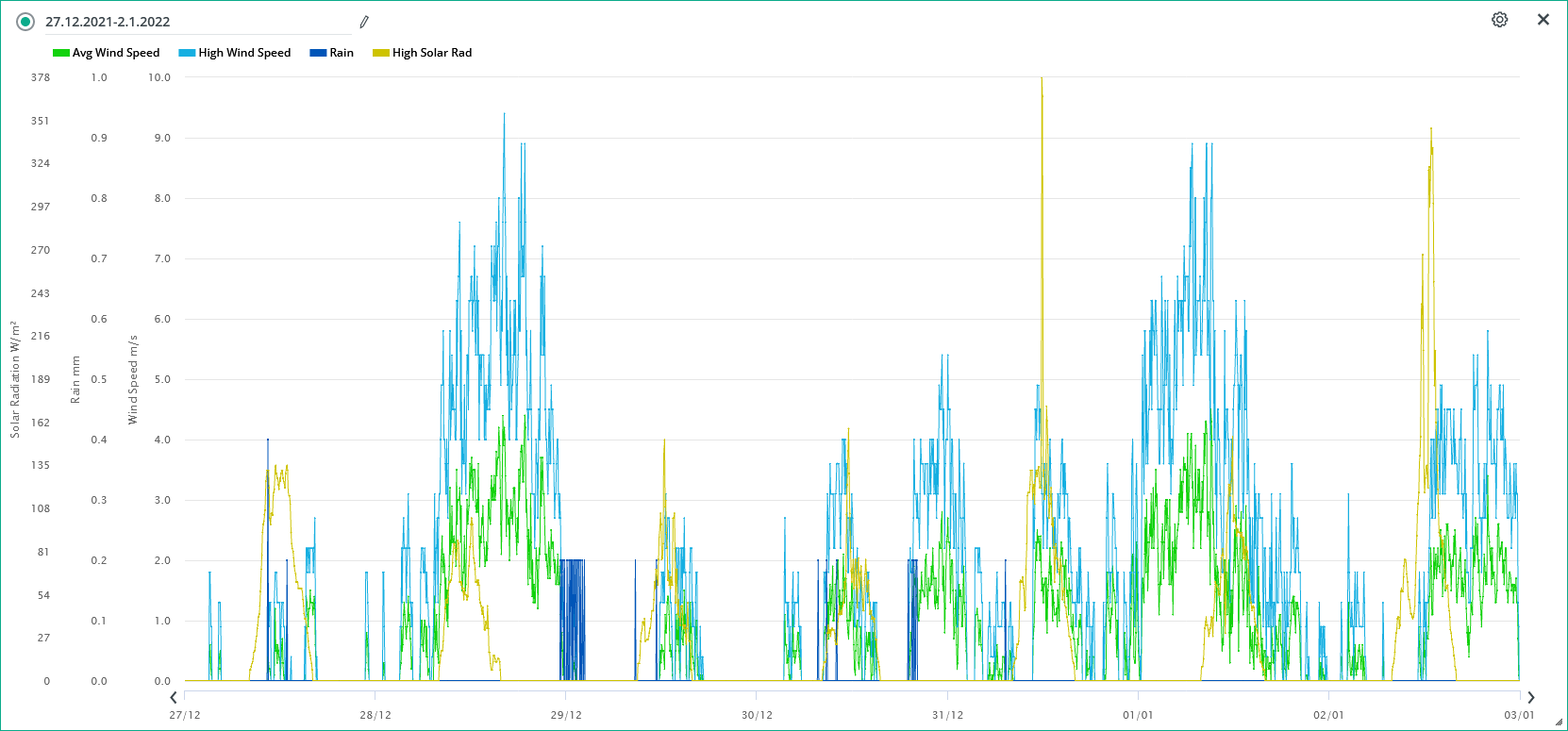Click the Wind Speed m/s axis title
Image resolution: width=1568 pixels, height=731 pixels.
(133, 379)
